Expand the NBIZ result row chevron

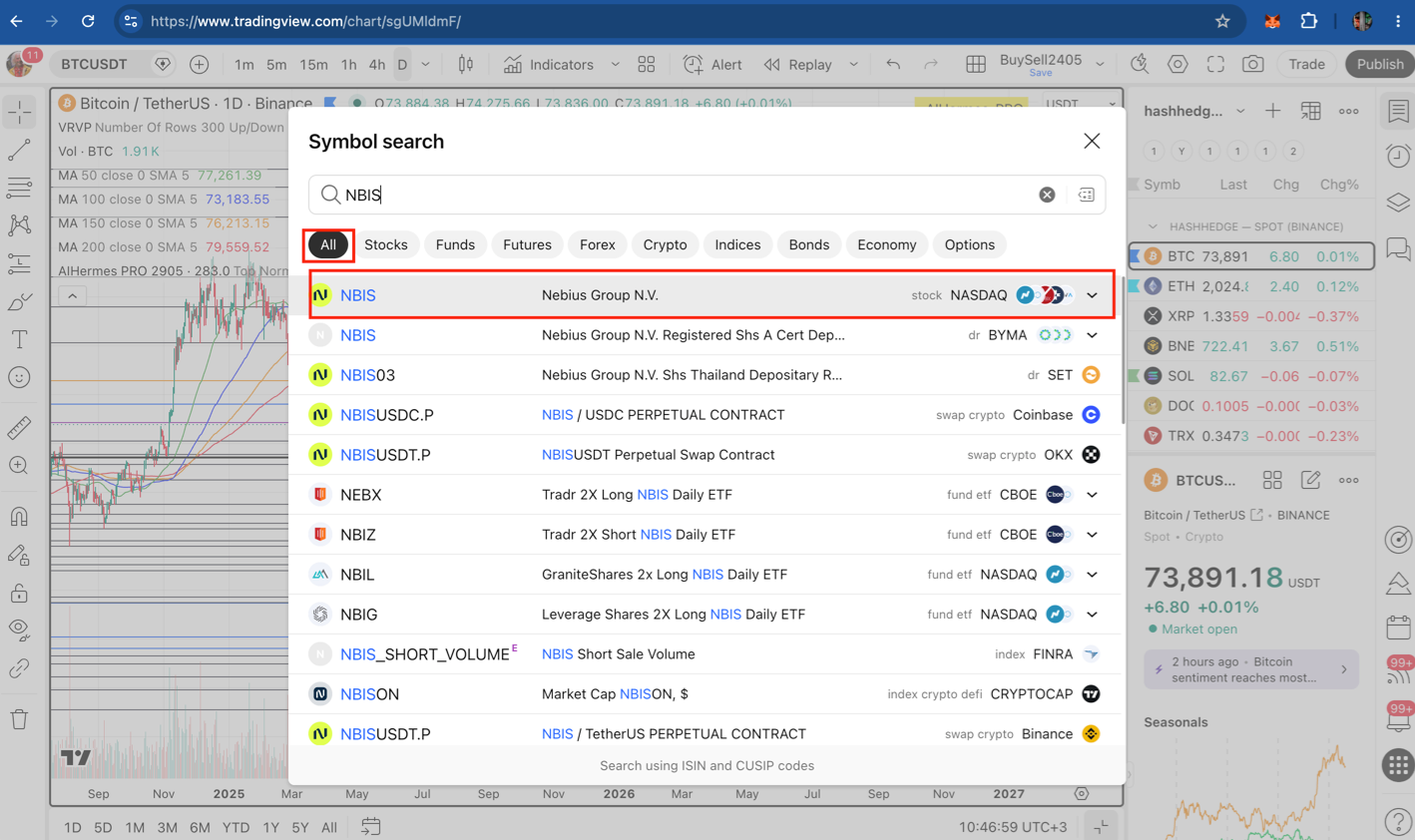[x=1093, y=535]
